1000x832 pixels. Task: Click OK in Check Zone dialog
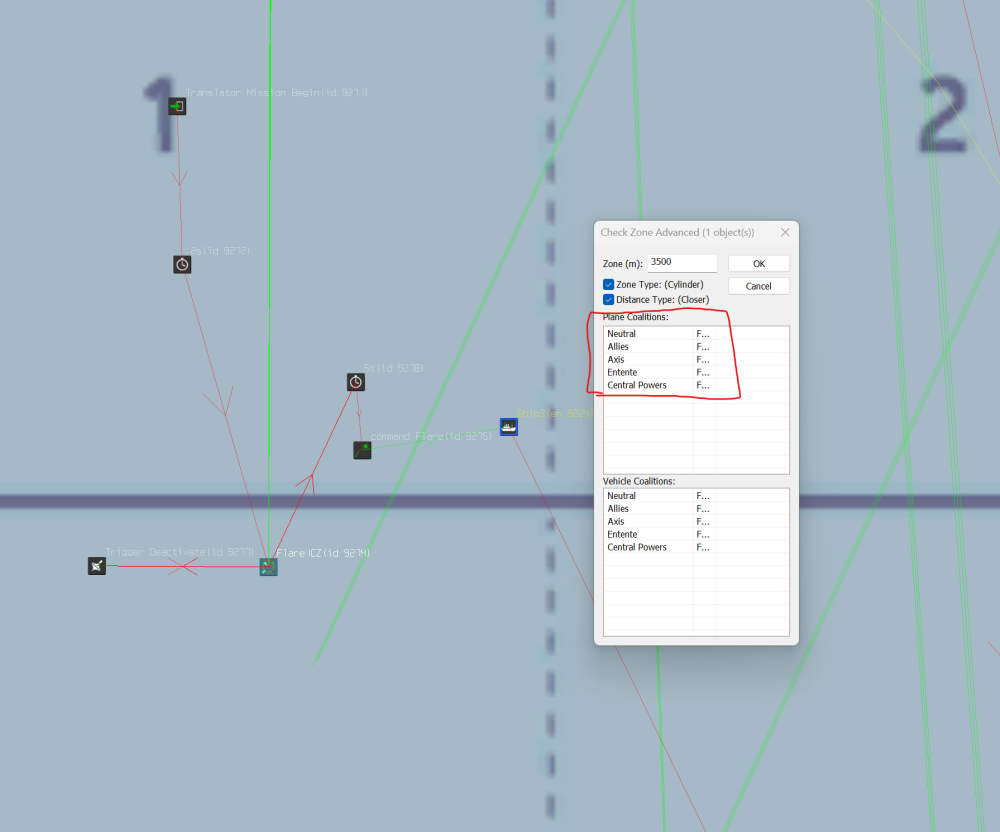pos(758,264)
